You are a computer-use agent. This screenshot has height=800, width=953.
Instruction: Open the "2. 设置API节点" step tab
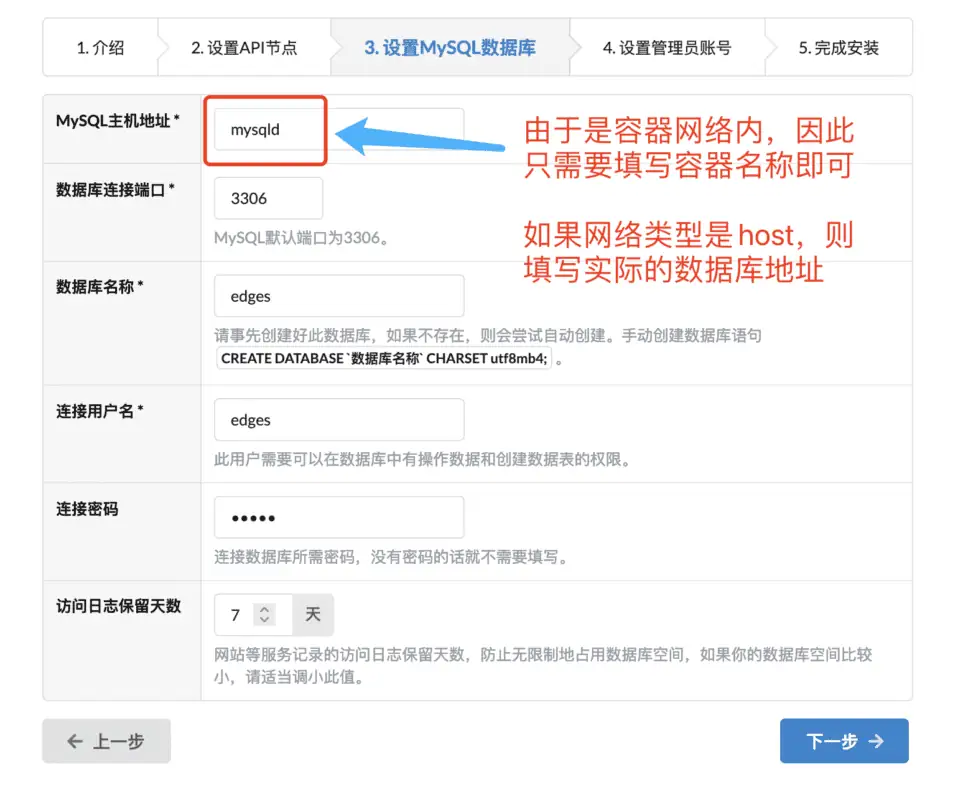click(244, 46)
